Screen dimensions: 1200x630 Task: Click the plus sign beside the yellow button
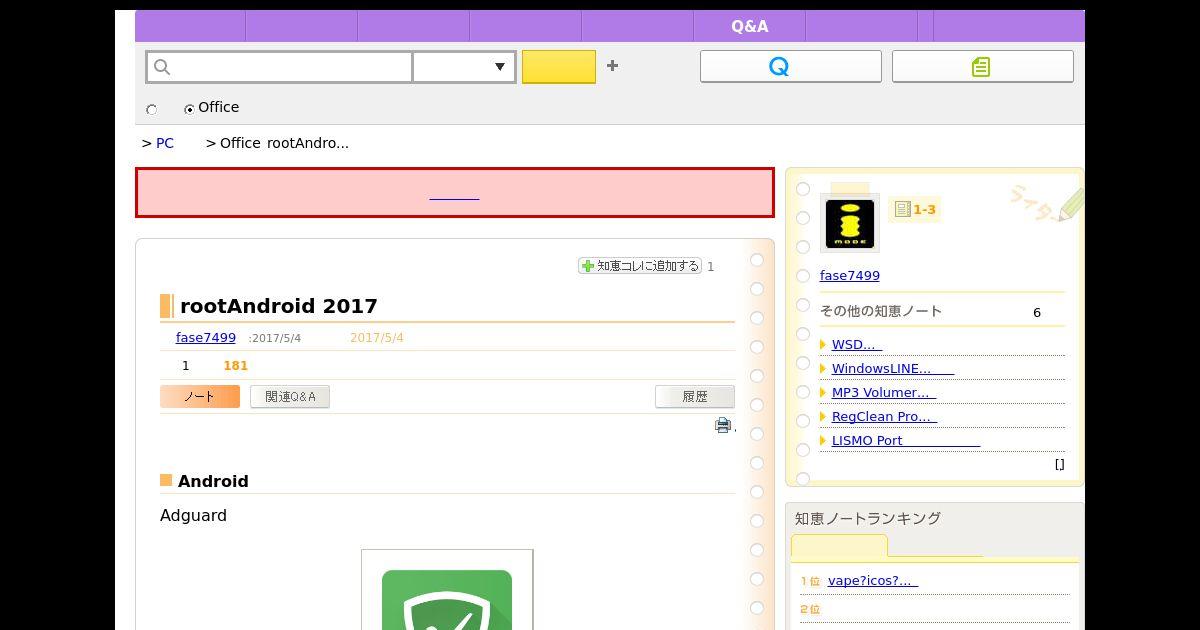coord(612,66)
